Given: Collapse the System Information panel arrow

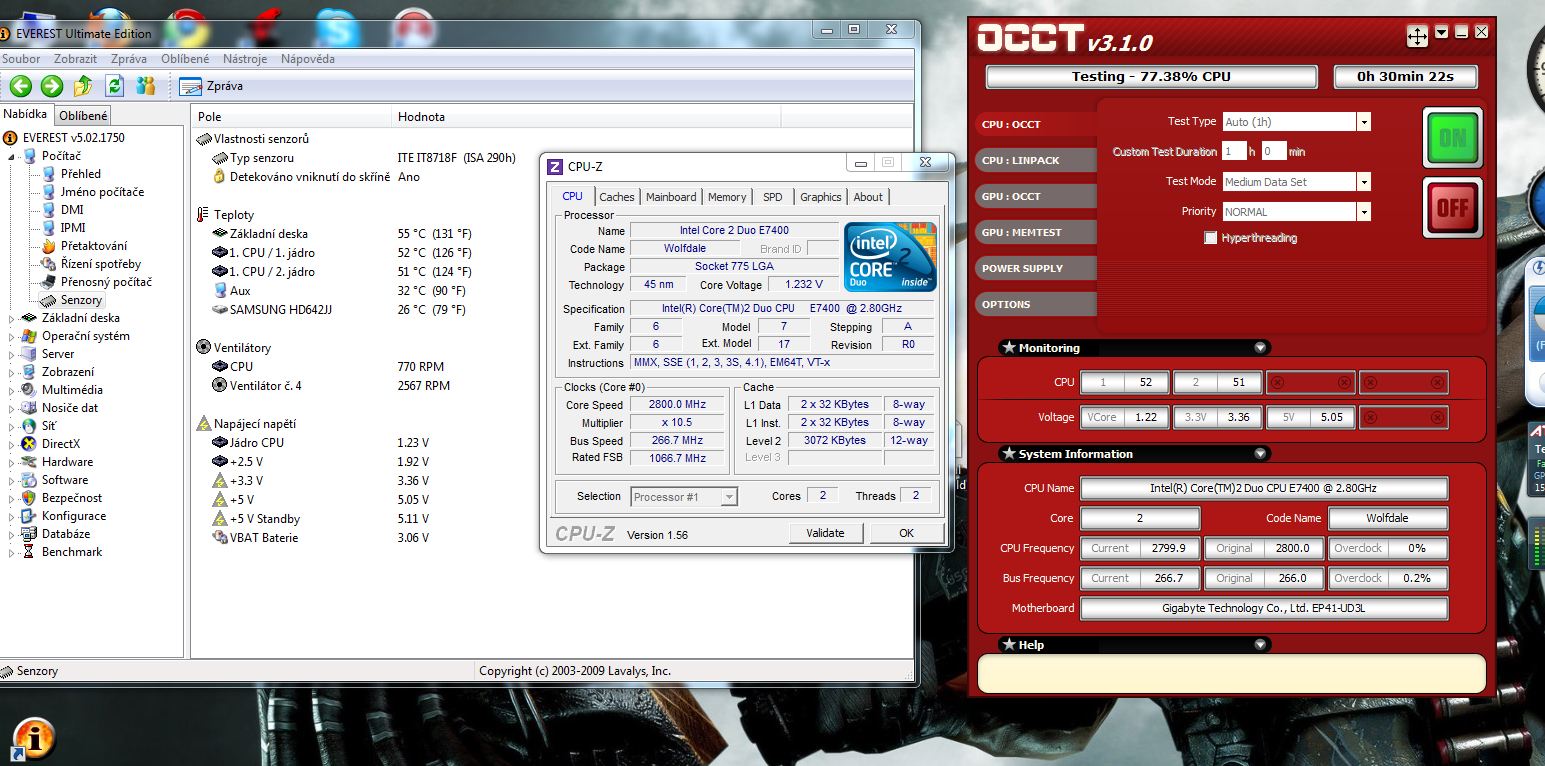Looking at the screenshot, I should click(x=1261, y=454).
